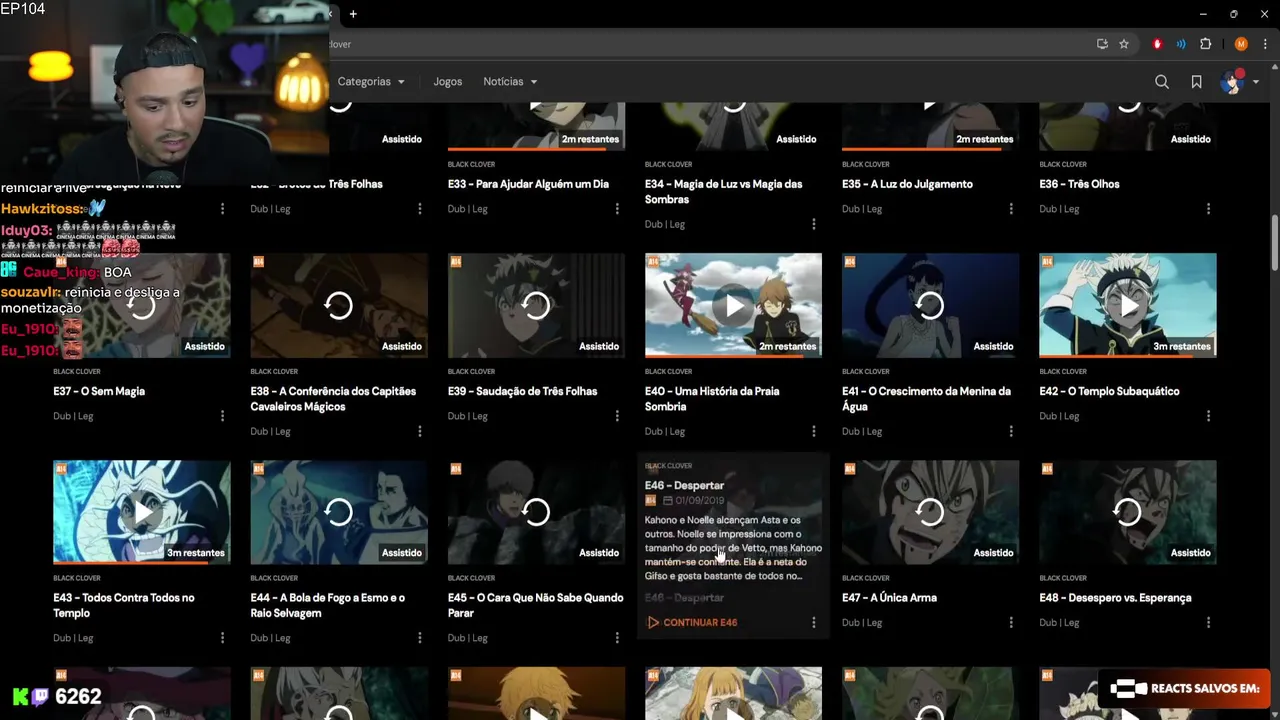Open title E45 - O Cara Que Não Sabe Quando Parar
The height and width of the screenshot is (720, 1280).
coord(535,605)
